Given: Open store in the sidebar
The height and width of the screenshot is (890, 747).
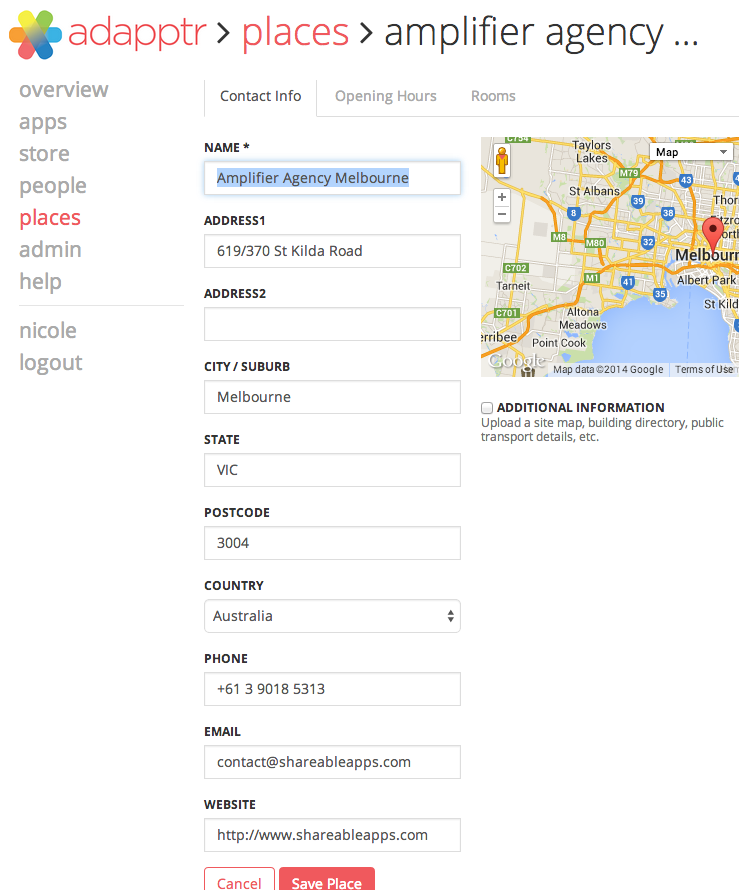Looking at the screenshot, I should point(44,154).
